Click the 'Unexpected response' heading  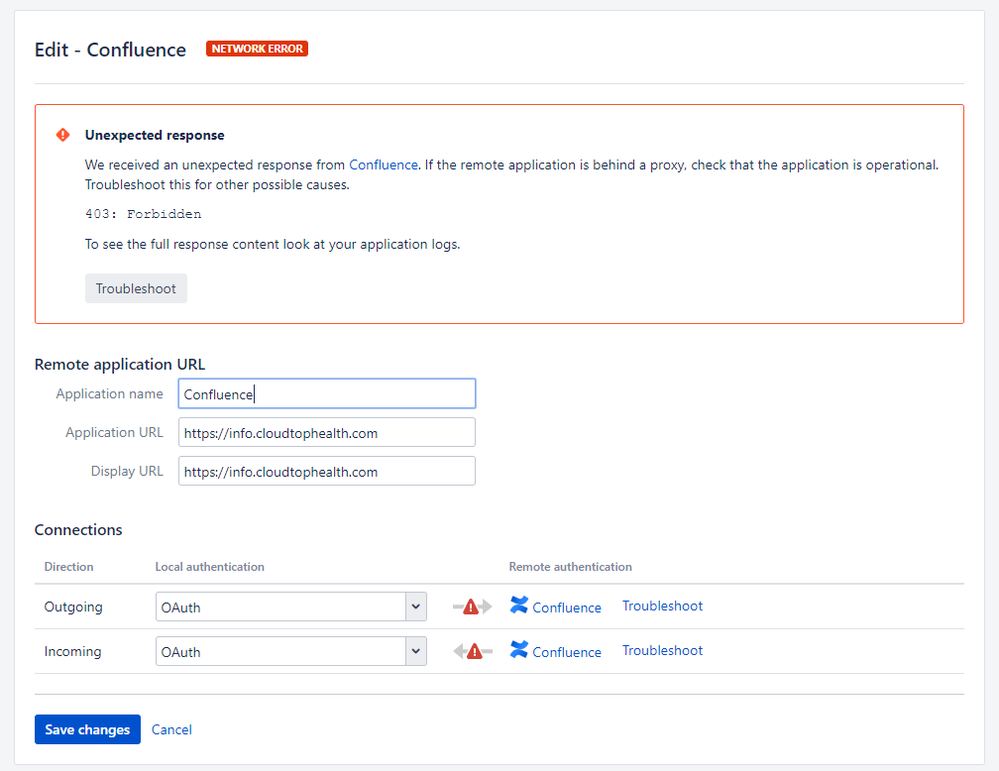155,135
